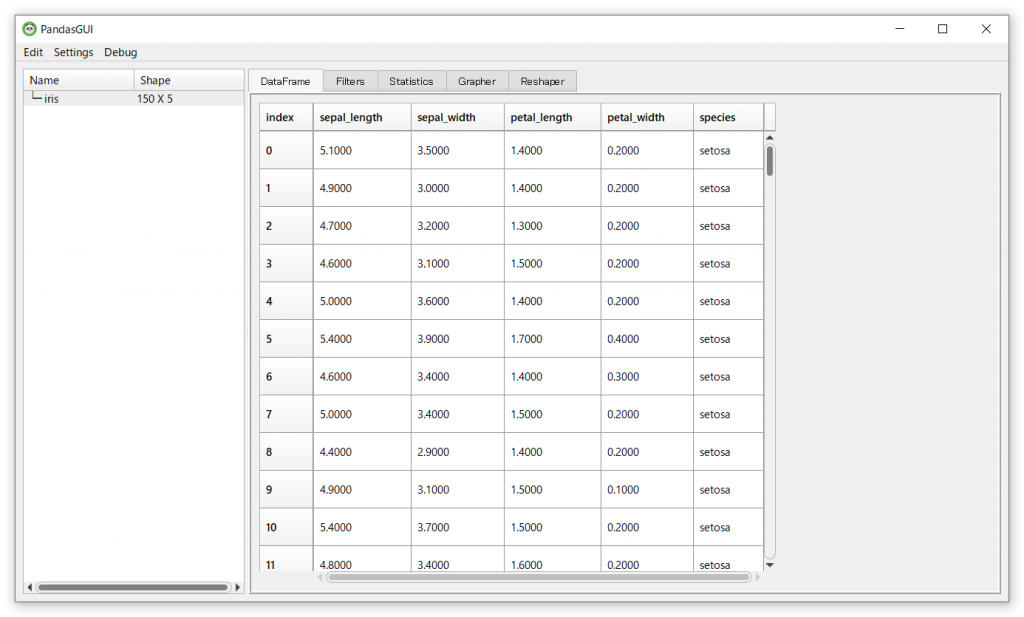1024x617 pixels.
Task: Open the Reshaper tab
Action: [542, 80]
